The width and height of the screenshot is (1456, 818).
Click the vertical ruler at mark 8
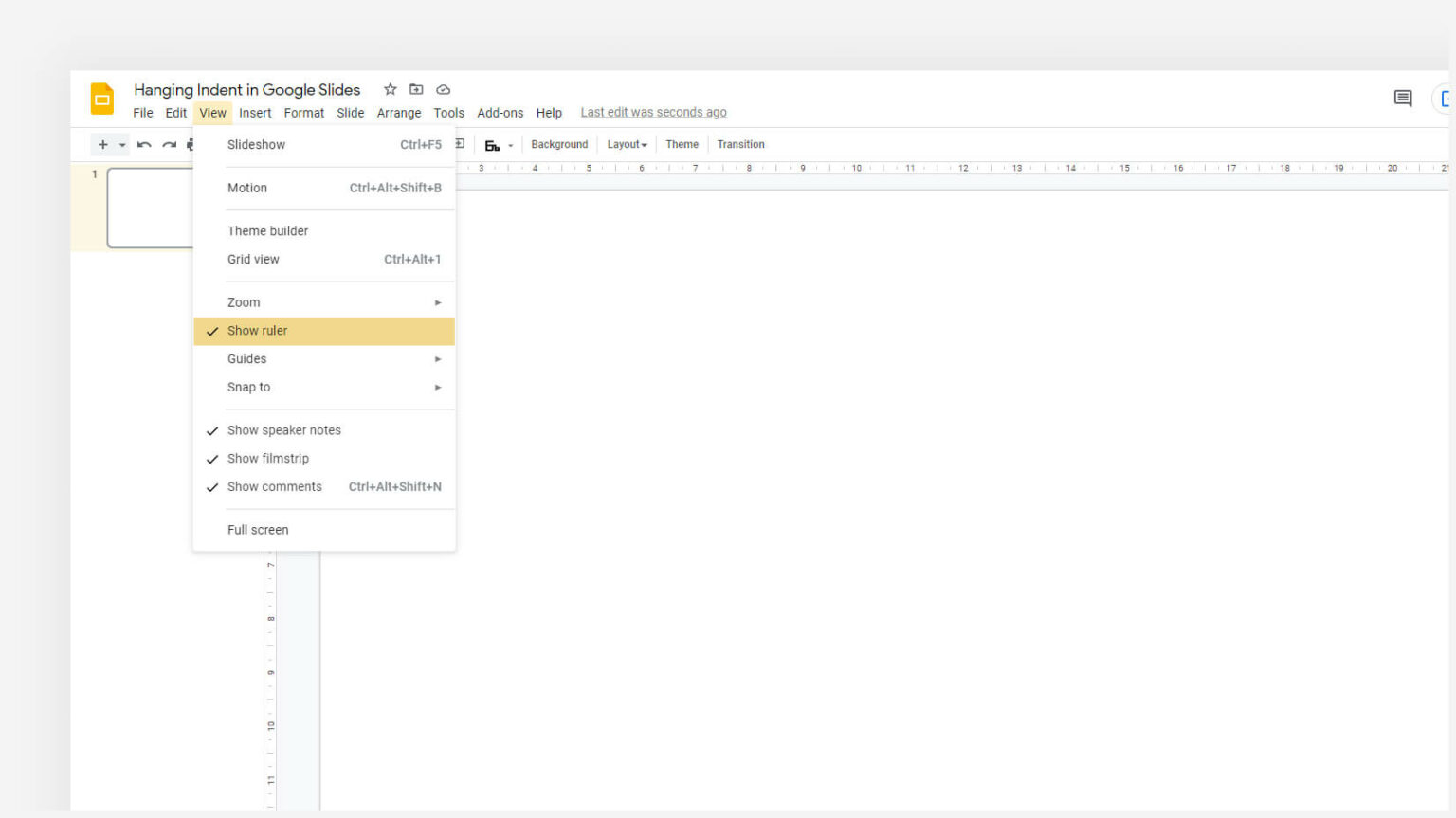pyautogui.click(x=271, y=619)
